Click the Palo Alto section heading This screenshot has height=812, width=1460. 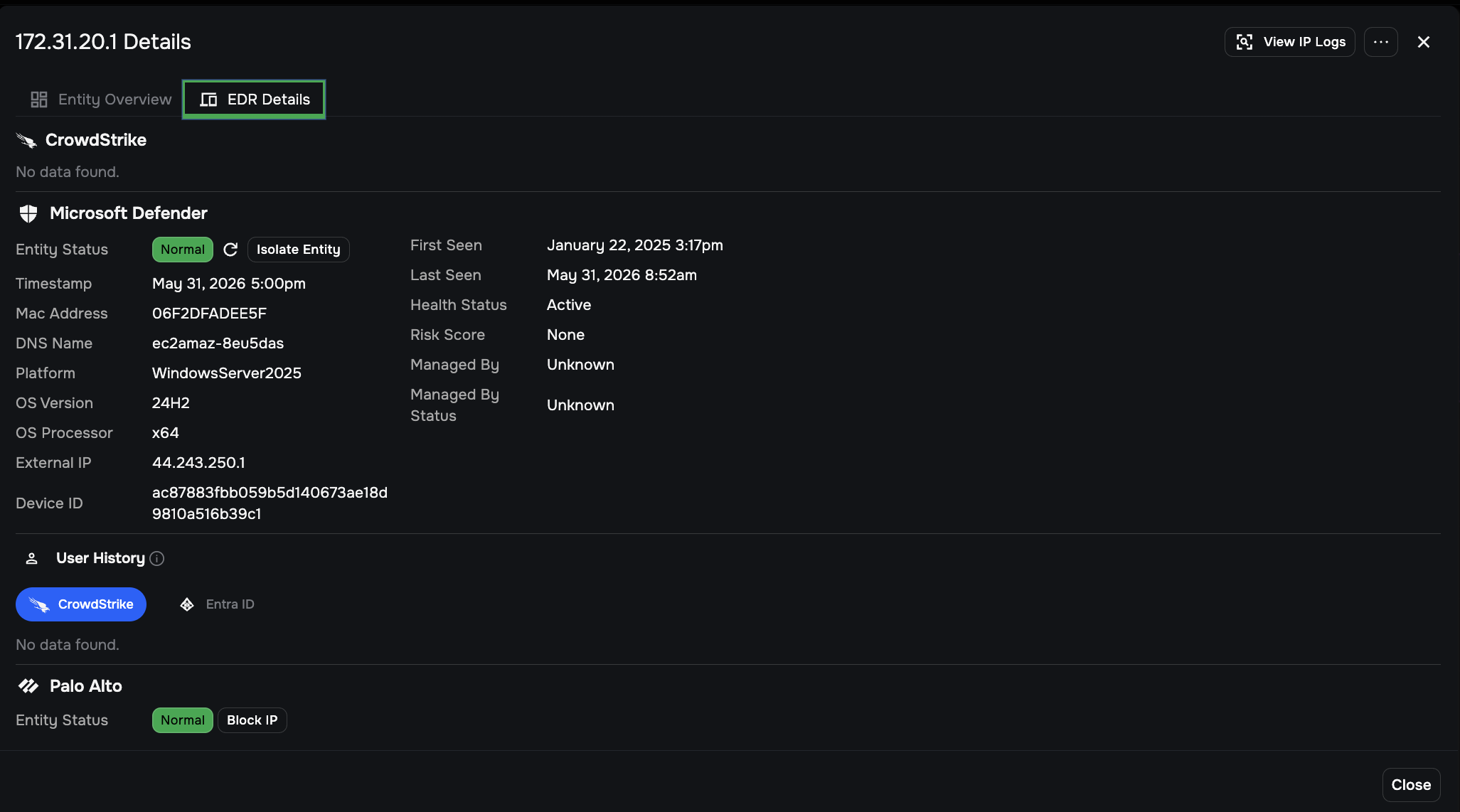click(86, 686)
